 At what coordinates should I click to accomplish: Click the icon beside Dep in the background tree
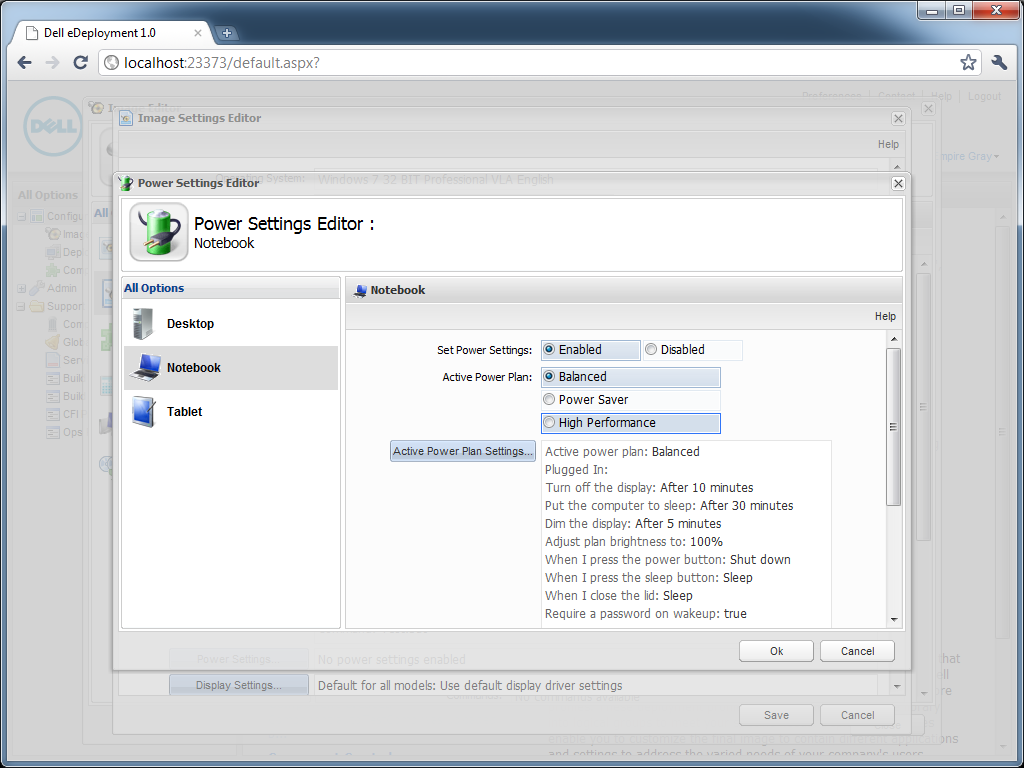click(x=53, y=252)
